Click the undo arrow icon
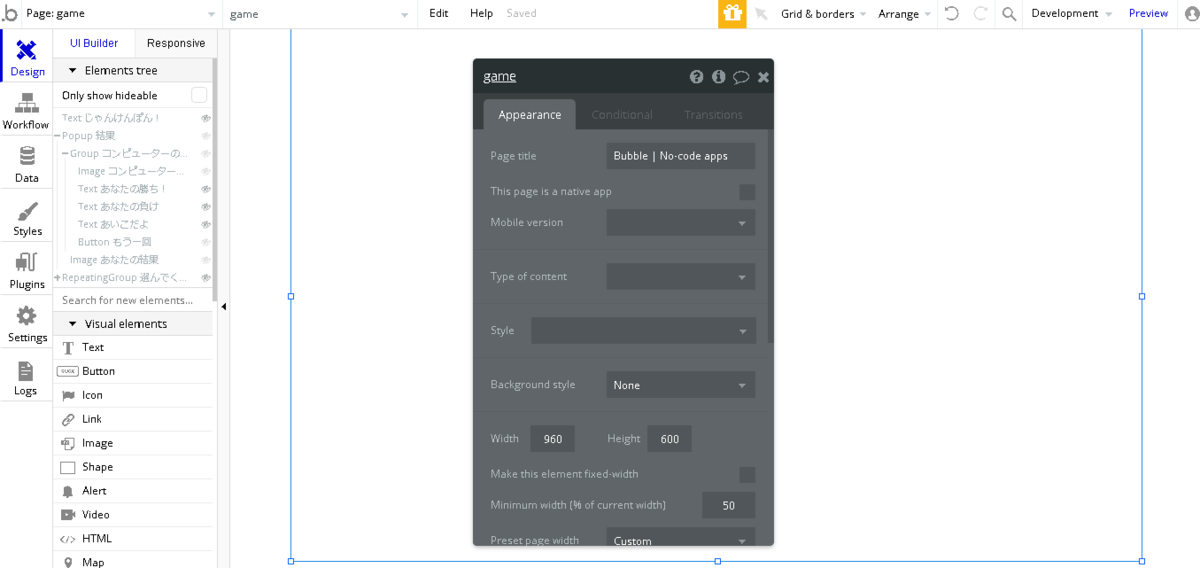Image resolution: width=1200 pixels, height=568 pixels. [951, 13]
